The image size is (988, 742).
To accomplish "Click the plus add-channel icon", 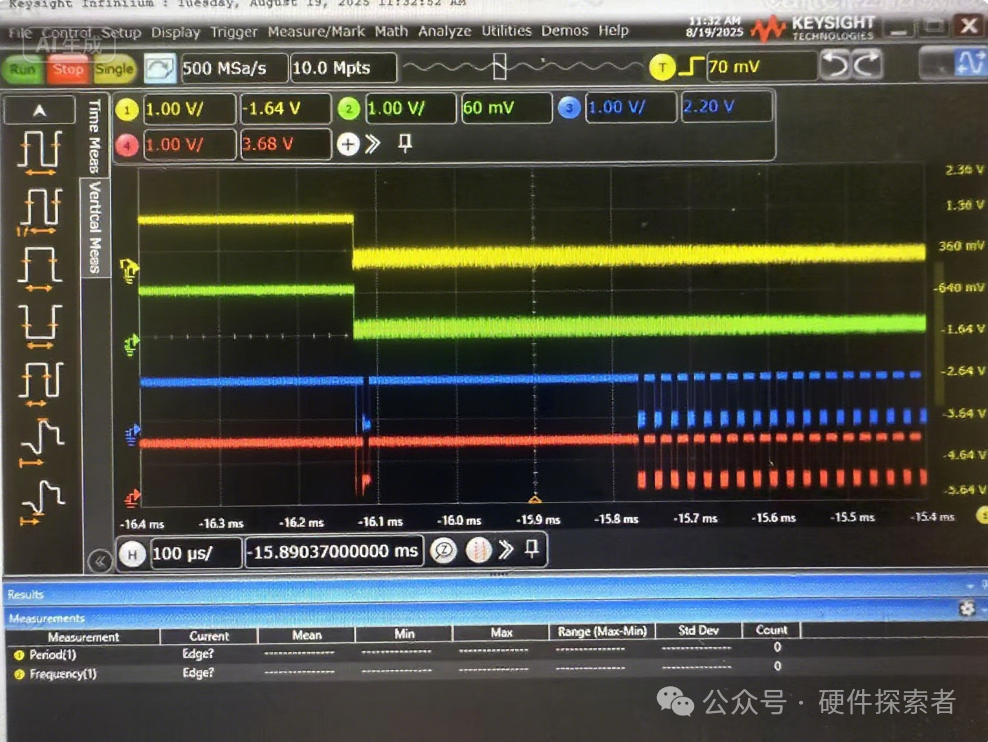I will coord(348,144).
